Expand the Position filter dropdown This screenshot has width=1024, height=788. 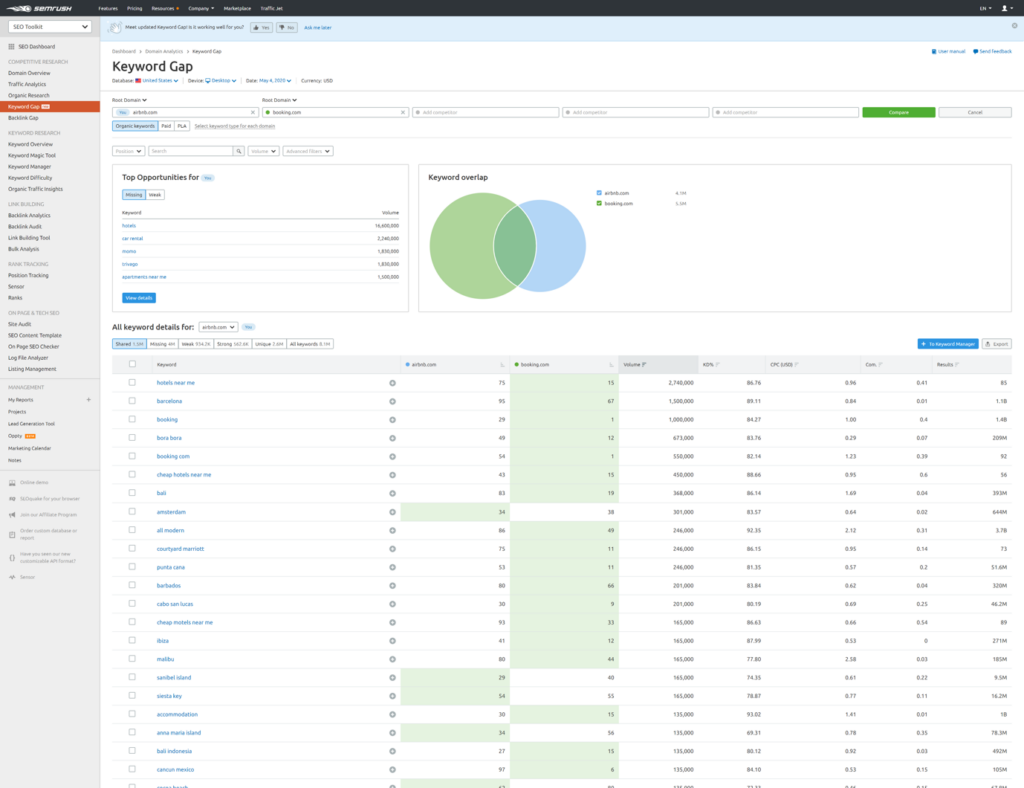pos(128,151)
